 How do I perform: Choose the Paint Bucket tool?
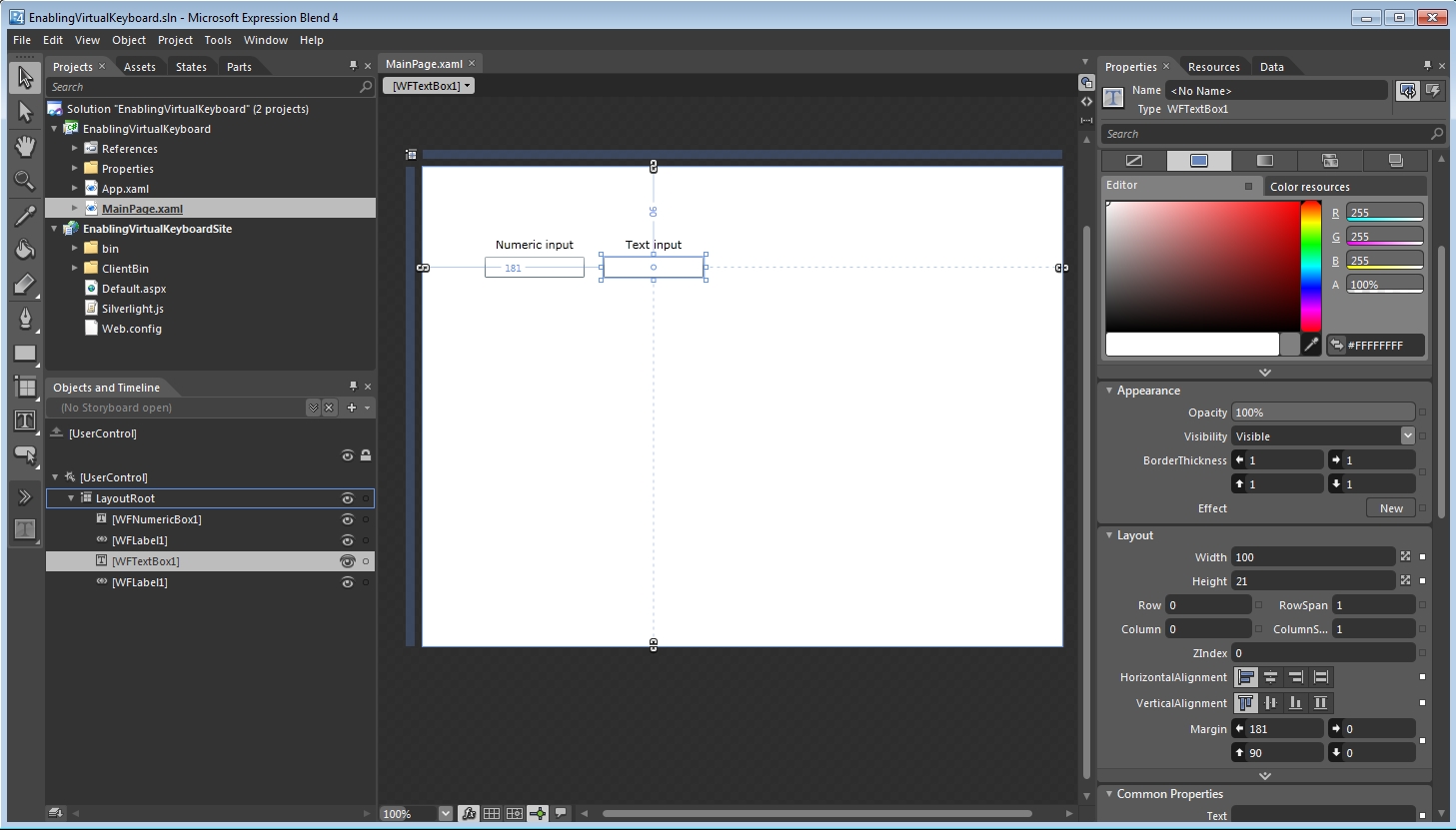click(x=25, y=250)
